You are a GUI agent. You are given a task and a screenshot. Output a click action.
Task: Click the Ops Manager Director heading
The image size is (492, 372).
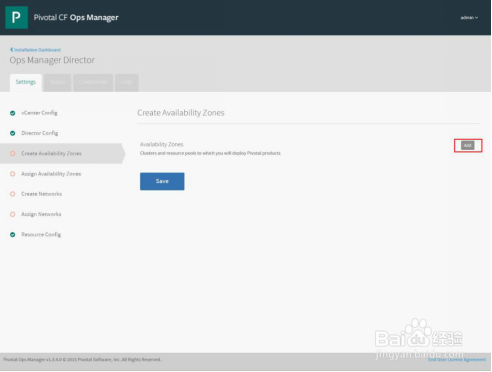point(52,60)
